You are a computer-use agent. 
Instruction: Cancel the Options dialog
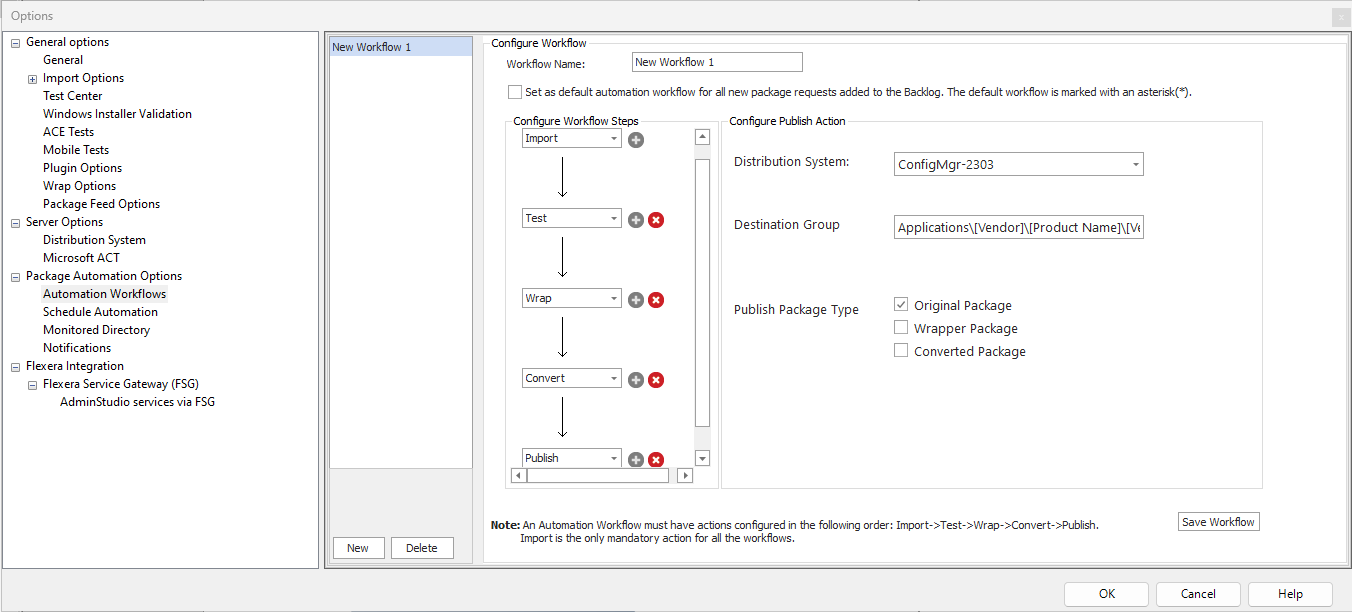coord(1198,594)
